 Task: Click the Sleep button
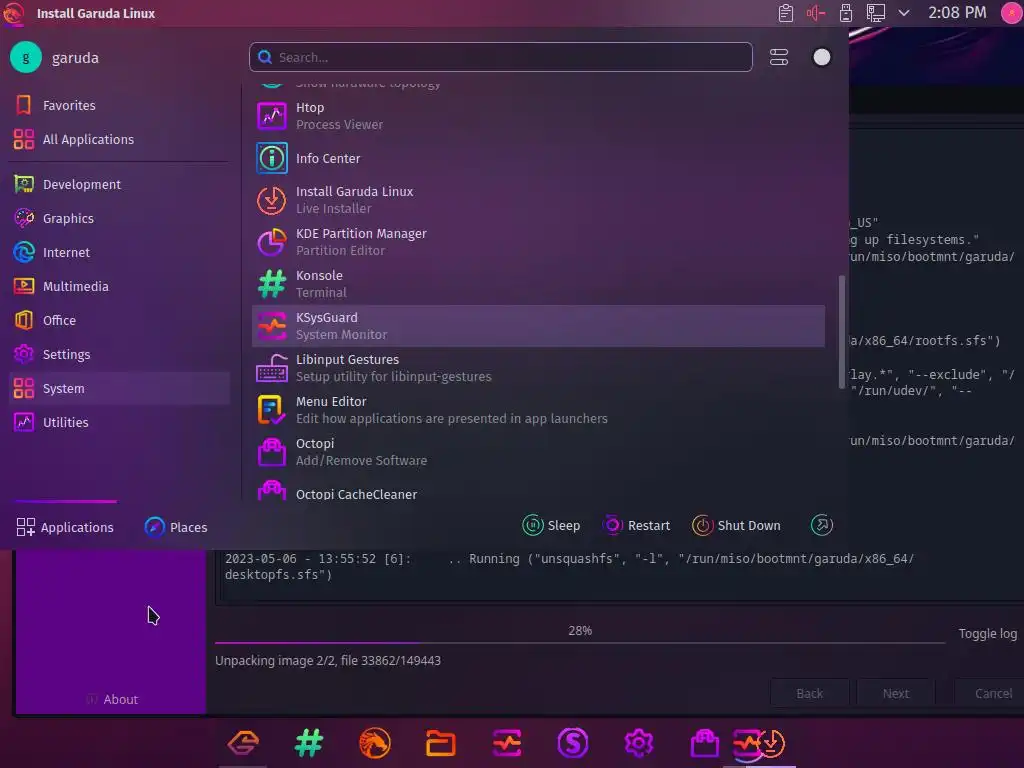[551, 525]
